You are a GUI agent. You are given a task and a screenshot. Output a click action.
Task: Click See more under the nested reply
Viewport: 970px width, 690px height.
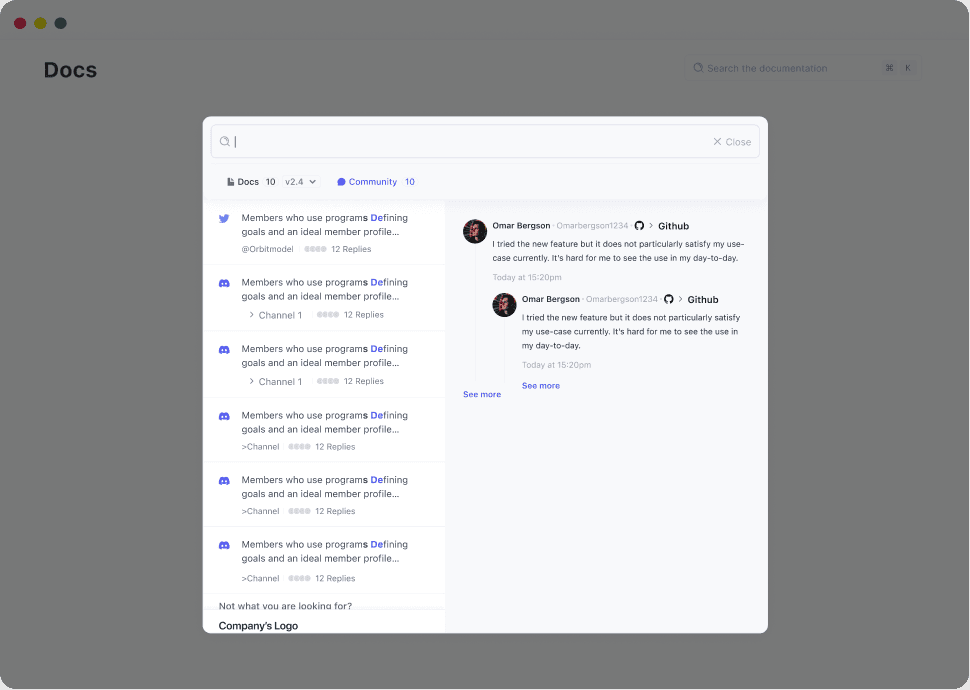[x=541, y=386]
